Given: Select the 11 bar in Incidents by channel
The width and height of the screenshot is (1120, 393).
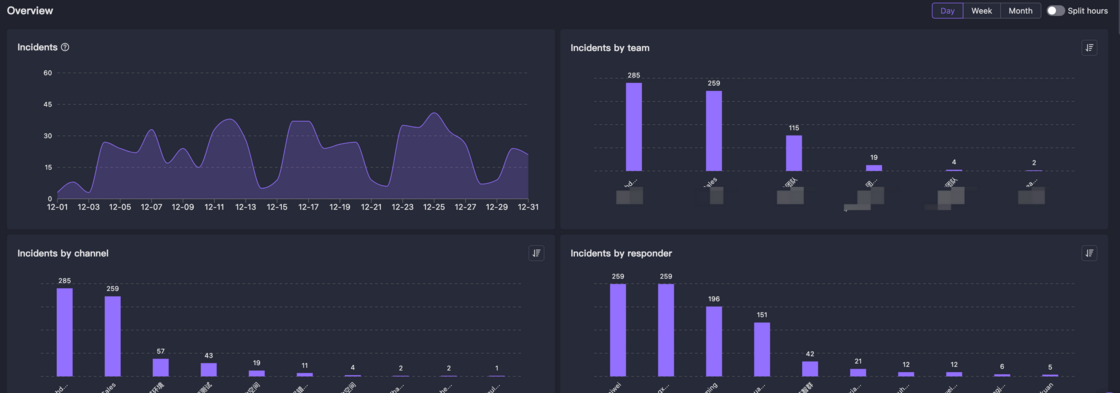Looking at the screenshot, I should 304,374.
